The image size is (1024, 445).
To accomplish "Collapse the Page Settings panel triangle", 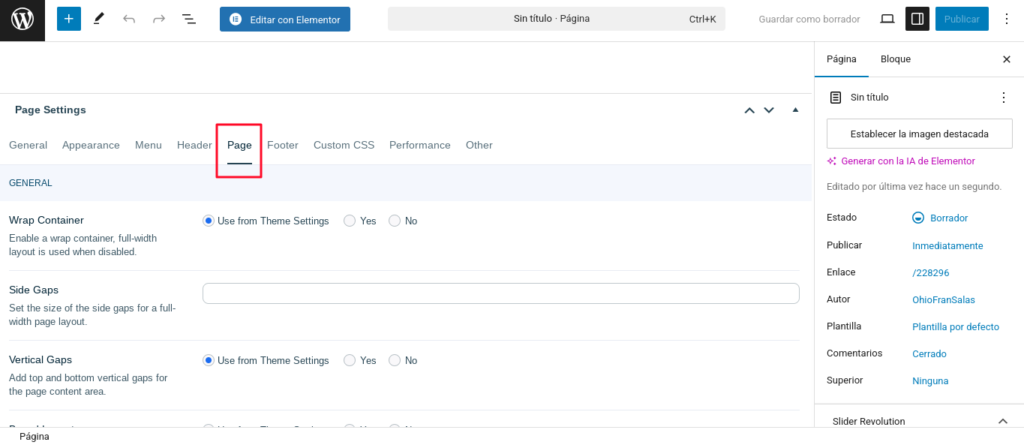I will click(795, 110).
